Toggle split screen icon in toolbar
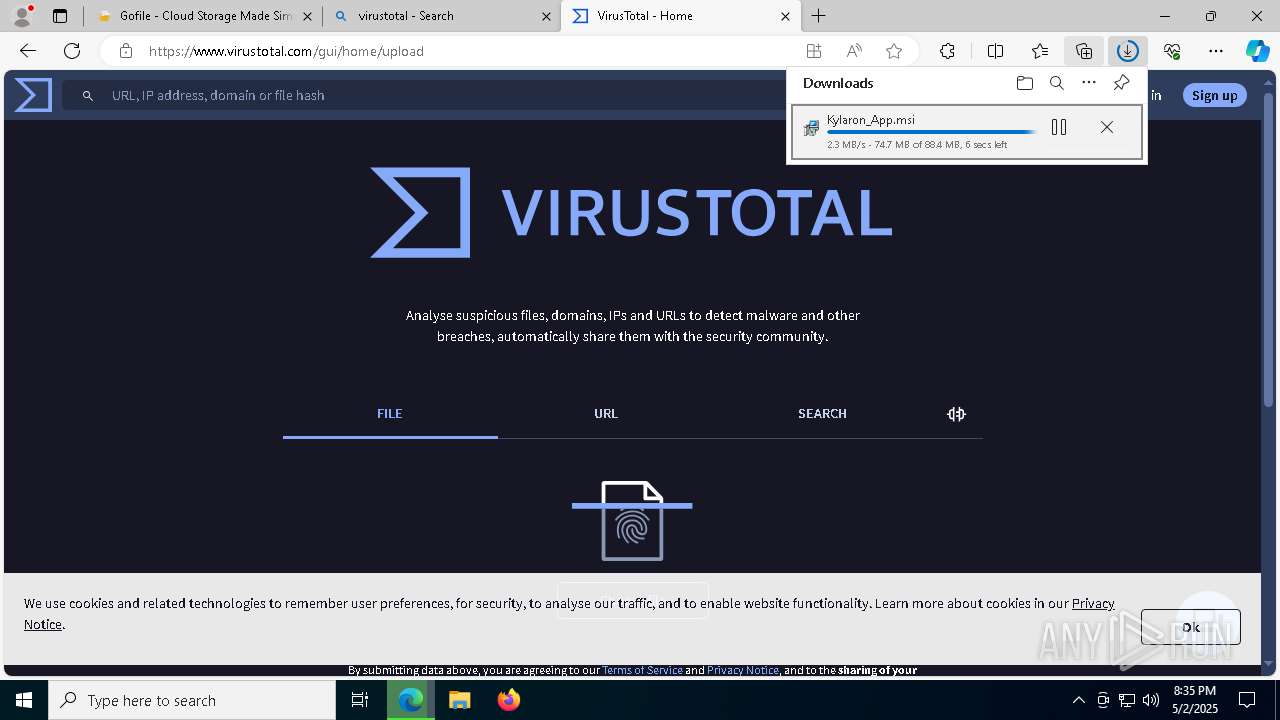 995,51
